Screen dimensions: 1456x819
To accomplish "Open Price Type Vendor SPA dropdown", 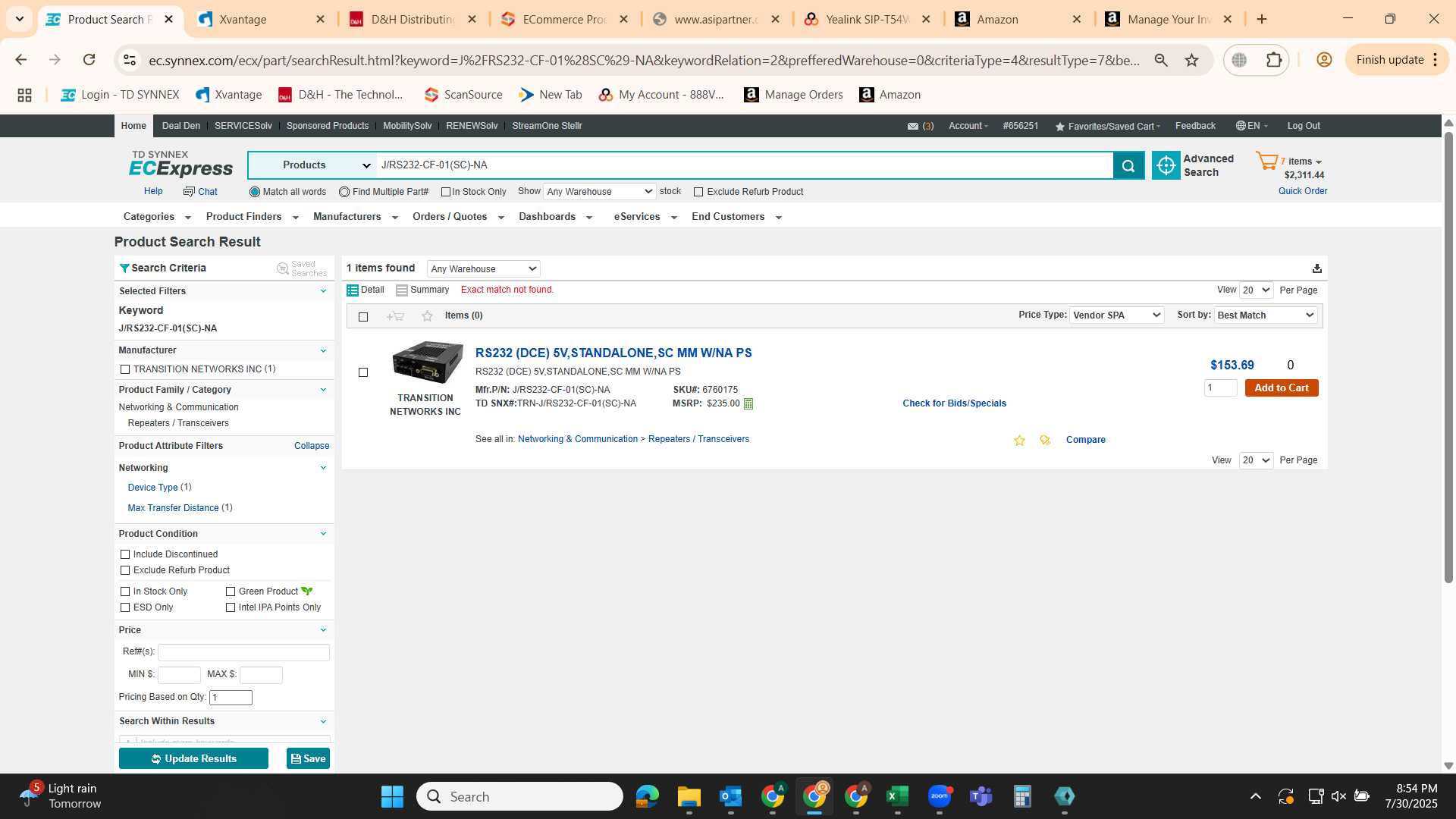I will click(1116, 315).
